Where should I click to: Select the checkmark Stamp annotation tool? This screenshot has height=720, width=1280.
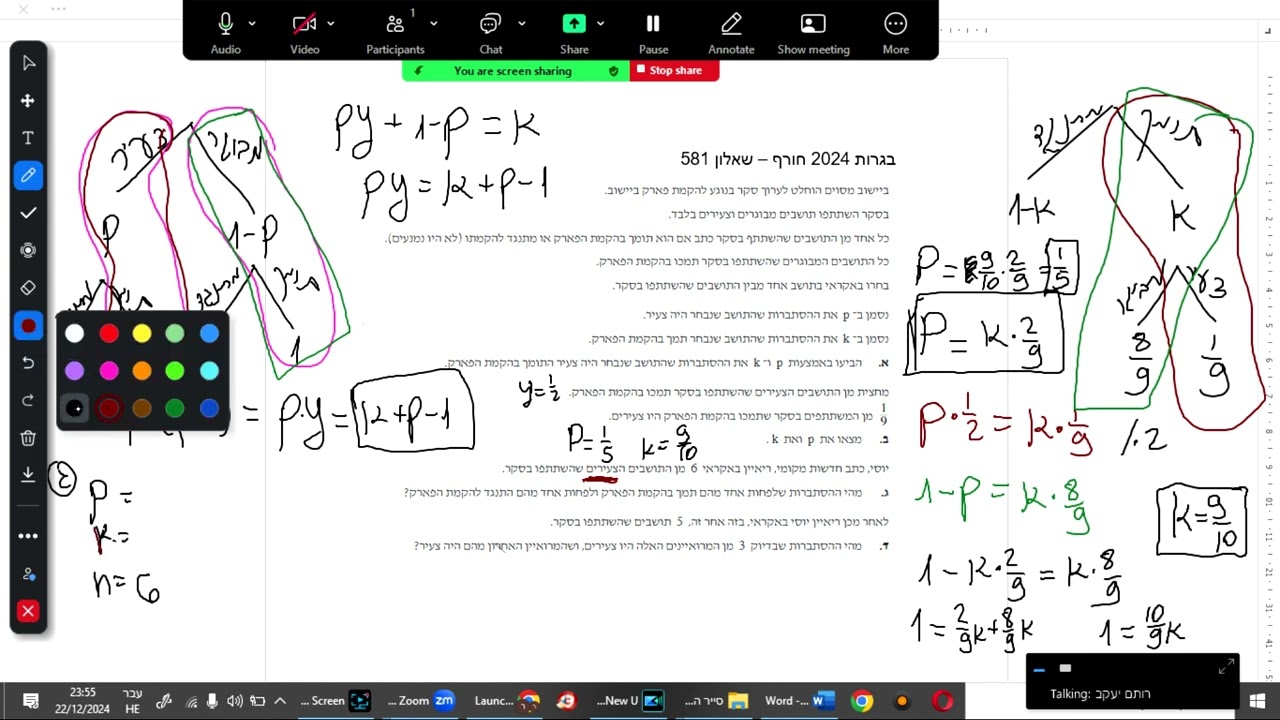point(28,213)
